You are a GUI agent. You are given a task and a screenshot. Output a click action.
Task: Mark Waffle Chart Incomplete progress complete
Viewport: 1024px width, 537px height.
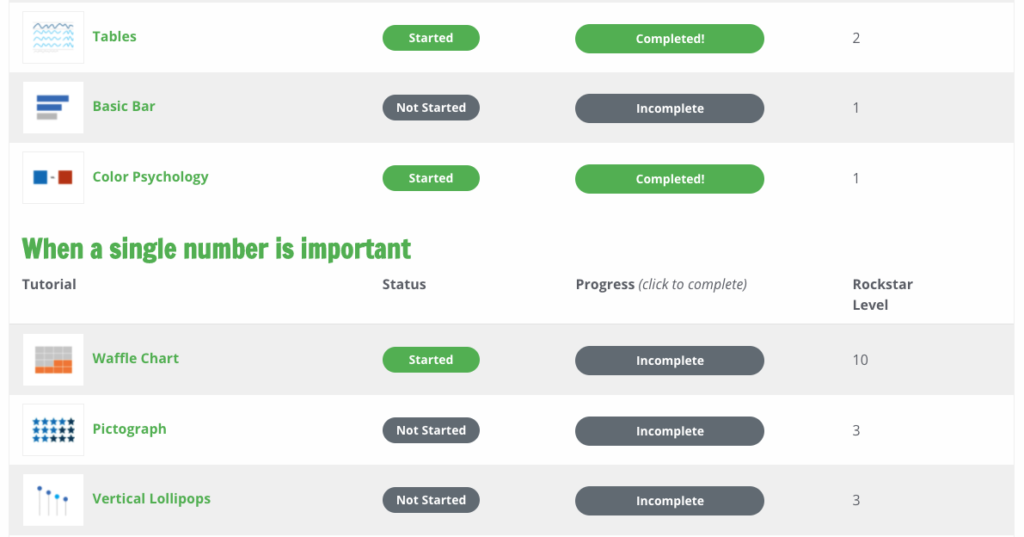669,361
